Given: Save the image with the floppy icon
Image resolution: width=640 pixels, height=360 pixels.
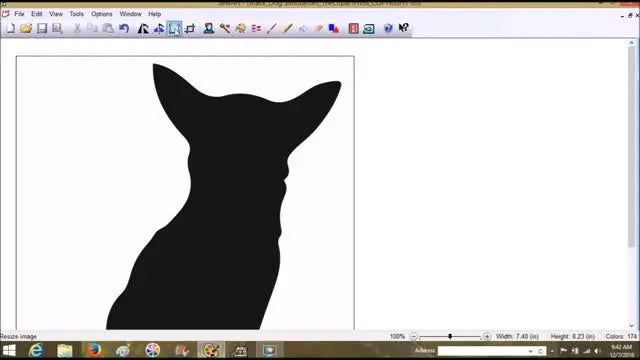Looking at the screenshot, I should [42, 28].
